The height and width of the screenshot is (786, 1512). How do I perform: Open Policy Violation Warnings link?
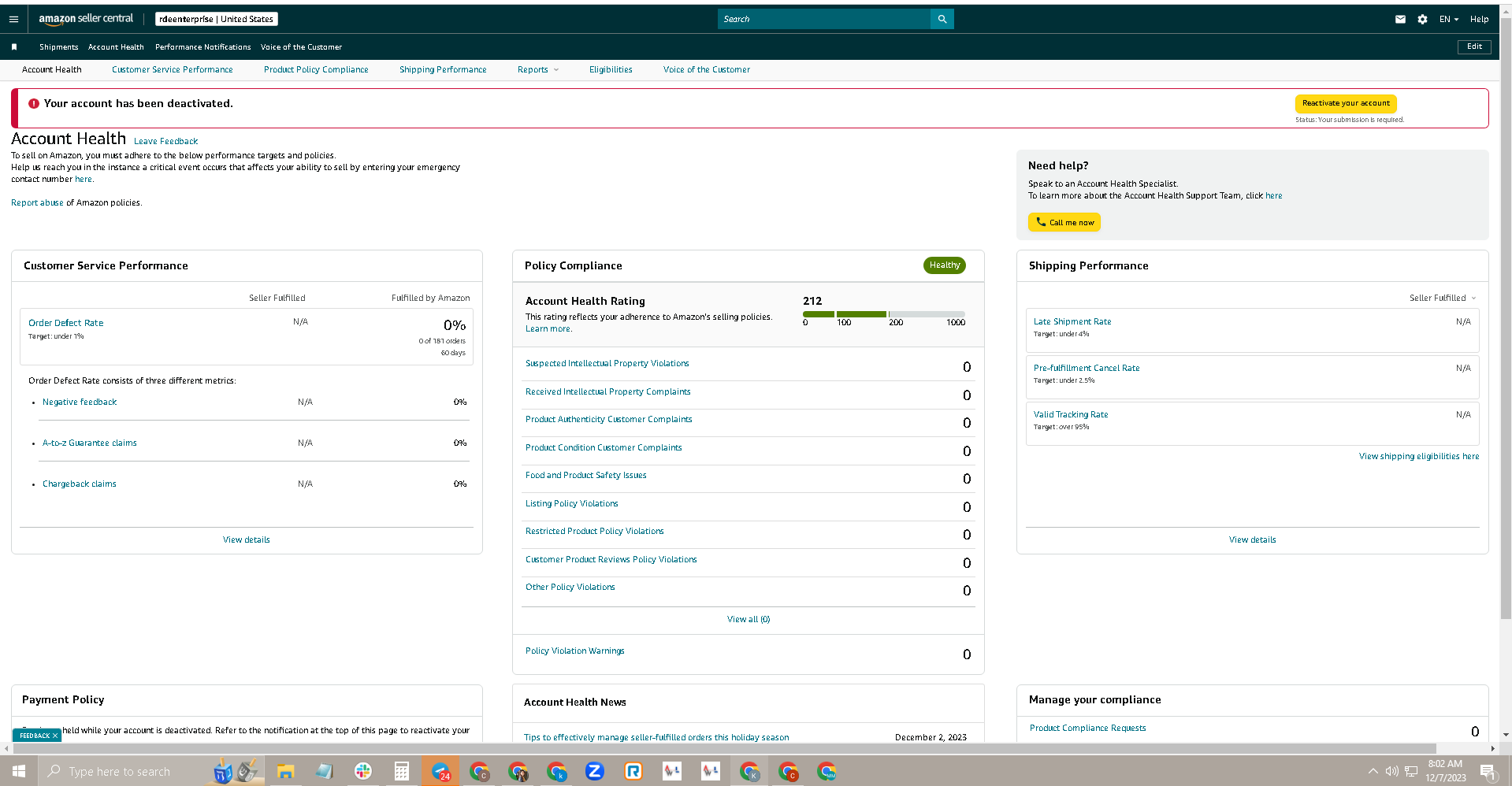tap(575, 651)
